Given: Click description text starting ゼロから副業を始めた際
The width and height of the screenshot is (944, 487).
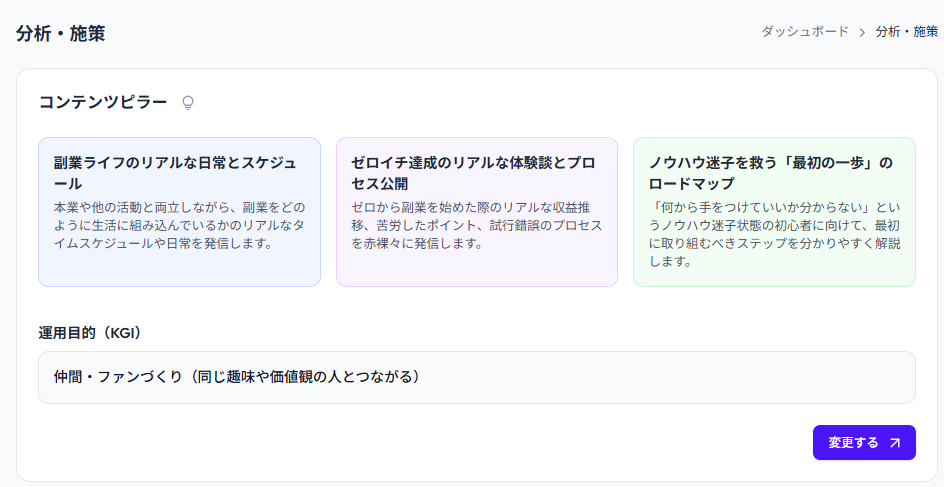Looking at the screenshot, I should click(x=476, y=226).
